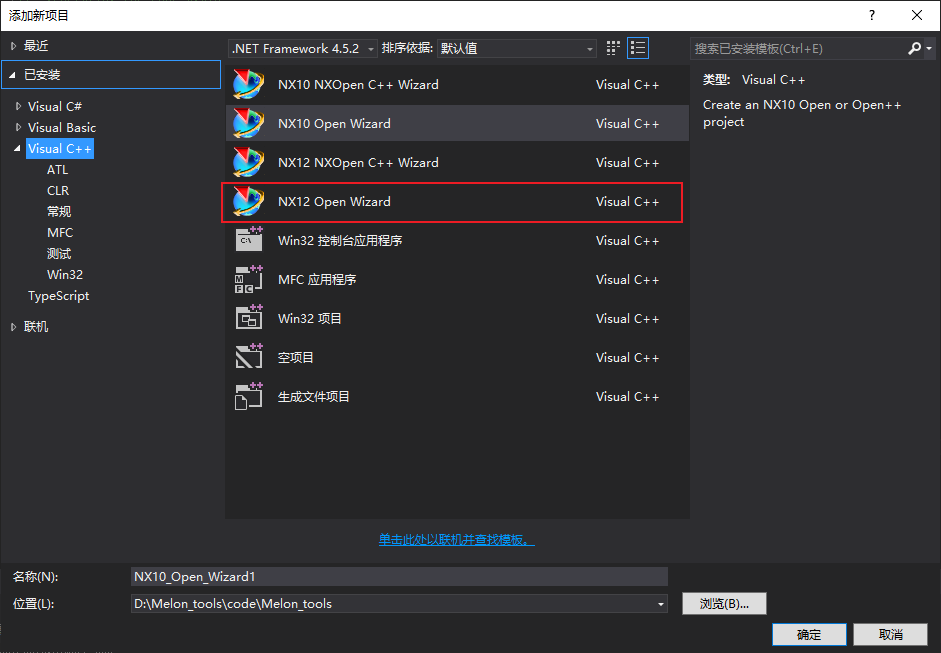
Task: Select the 空项目 row text
Action: click(295, 358)
